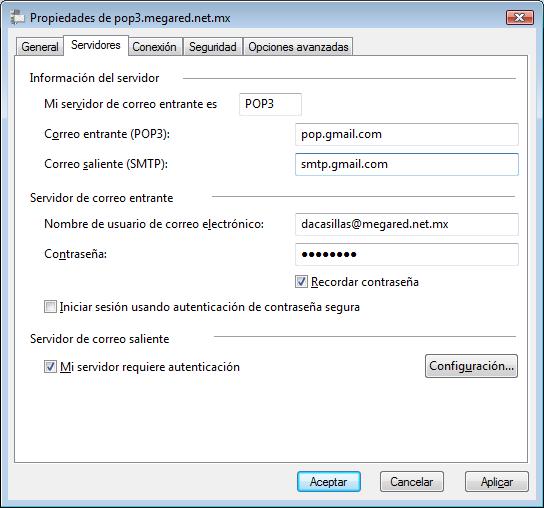Toggle the Recordar contraseña checkbox
The height and width of the screenshot is (508, 544).
click(x=301, y=281)
